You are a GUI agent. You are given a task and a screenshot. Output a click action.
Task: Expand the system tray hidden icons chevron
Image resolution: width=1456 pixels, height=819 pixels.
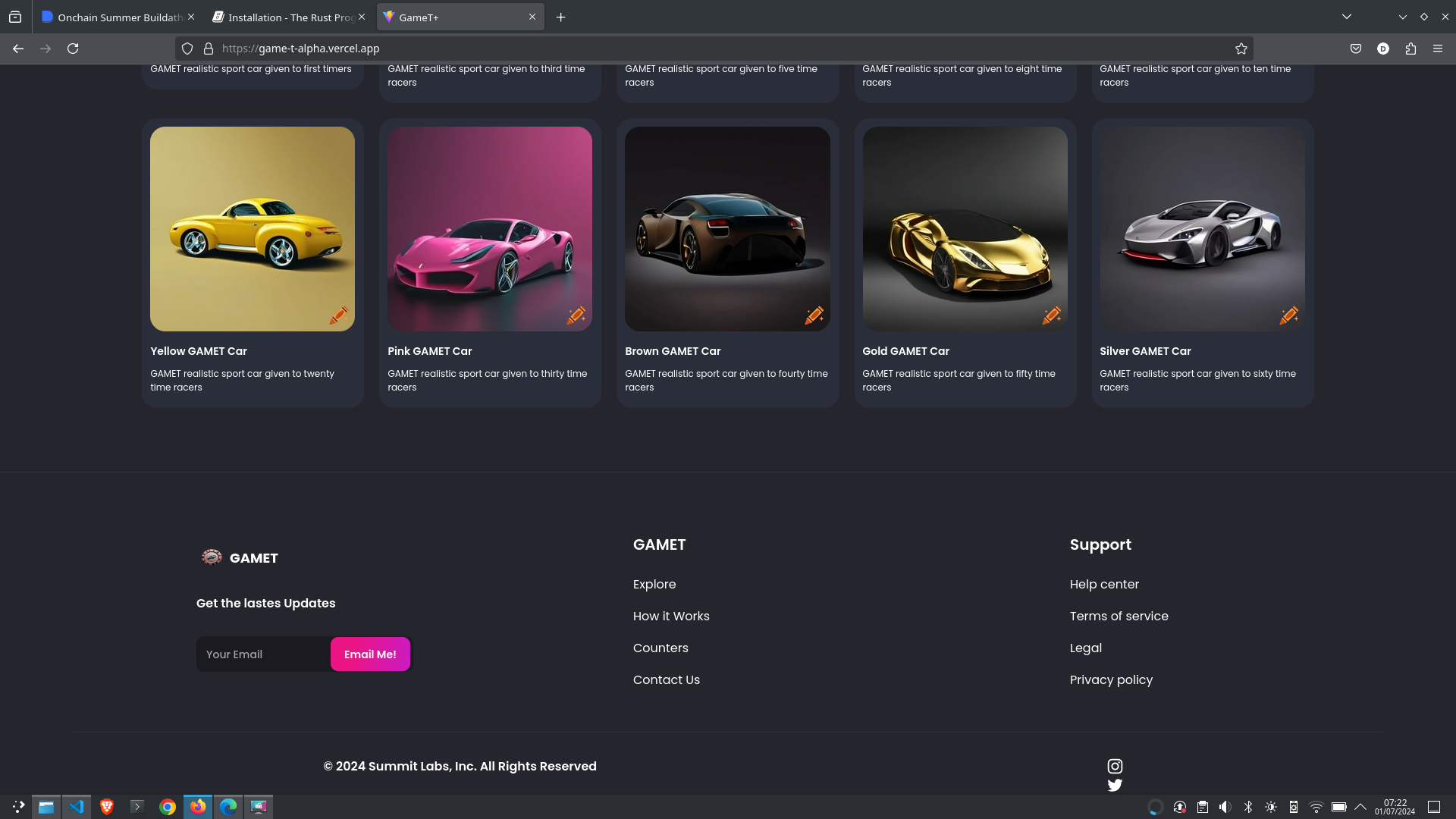click(1360, 807)
